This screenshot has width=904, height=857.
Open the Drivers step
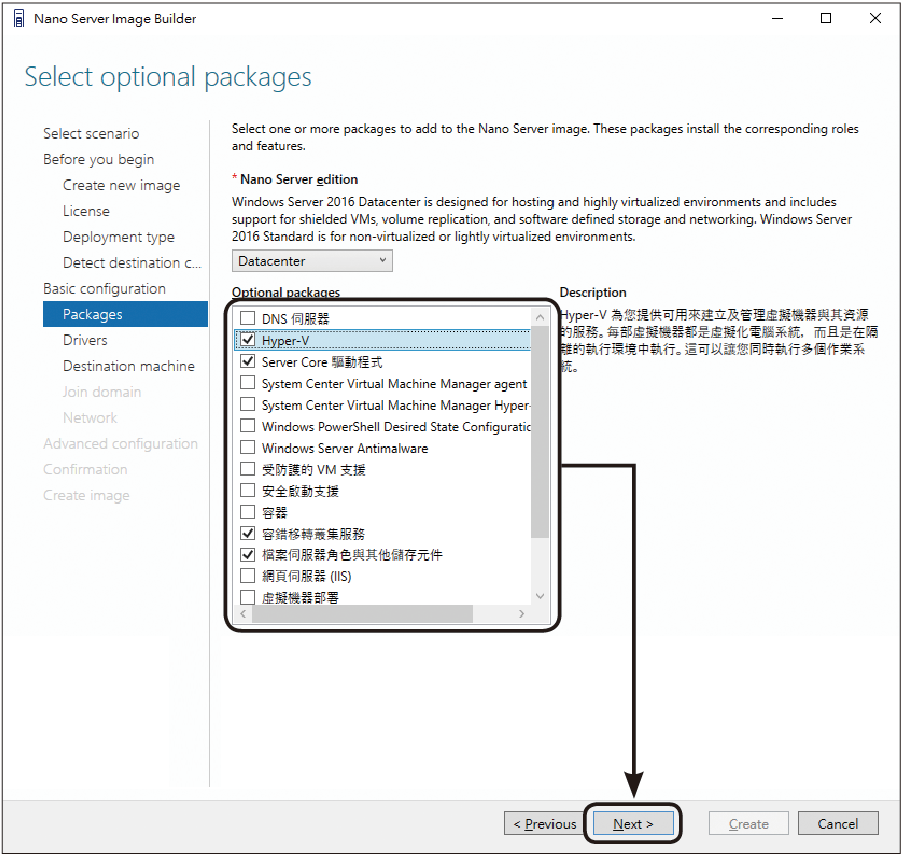click(85, 340)
